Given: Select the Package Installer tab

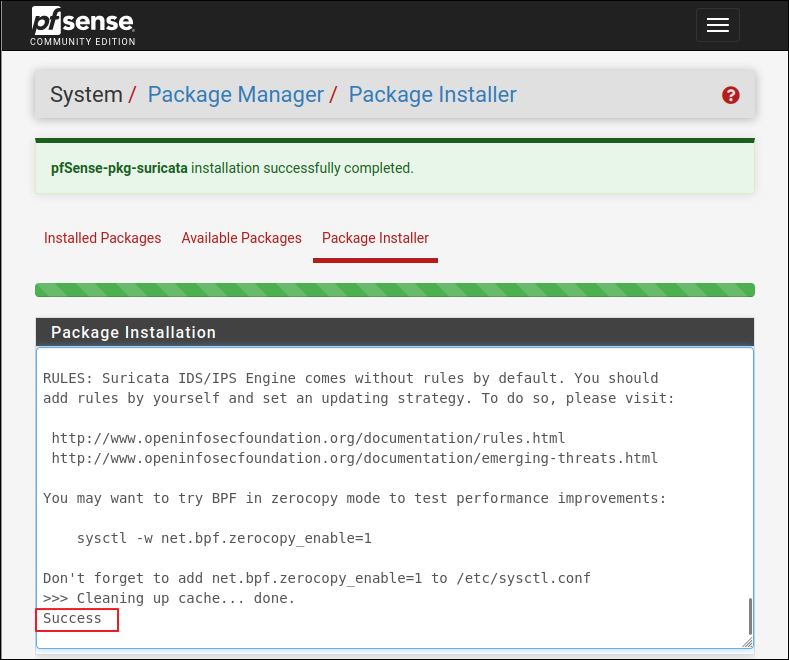Looking at the screenshot, I should [x=375, y=238].
